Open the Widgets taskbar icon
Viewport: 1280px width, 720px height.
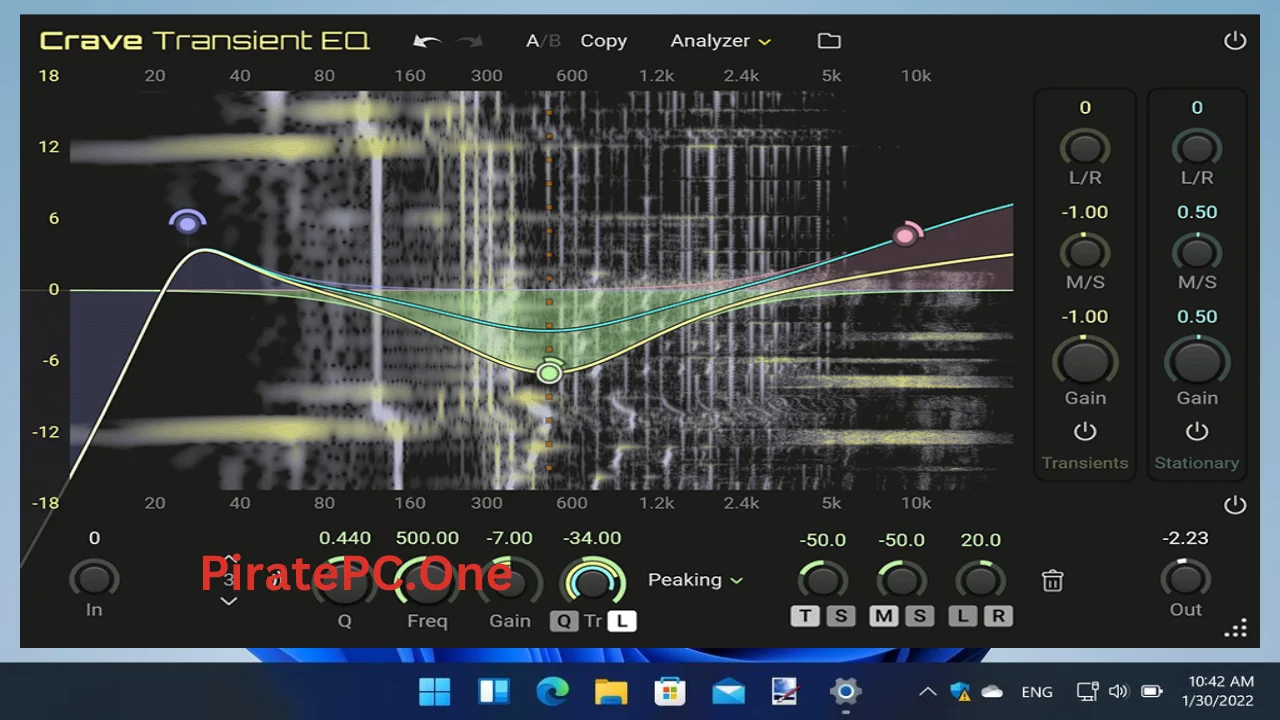click(x=494, y=691)
